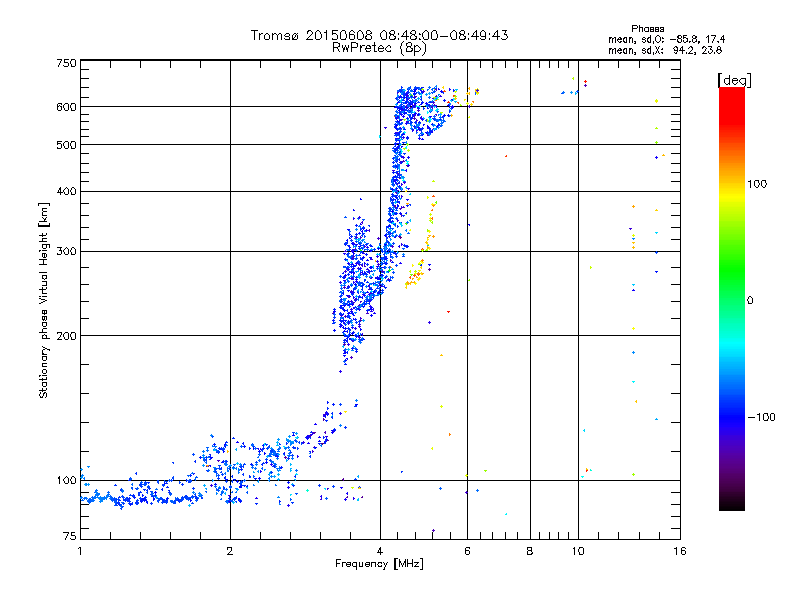800x600 pixels.
Task: Click the y-axis tick label "200"
Action: click(66, 336)
